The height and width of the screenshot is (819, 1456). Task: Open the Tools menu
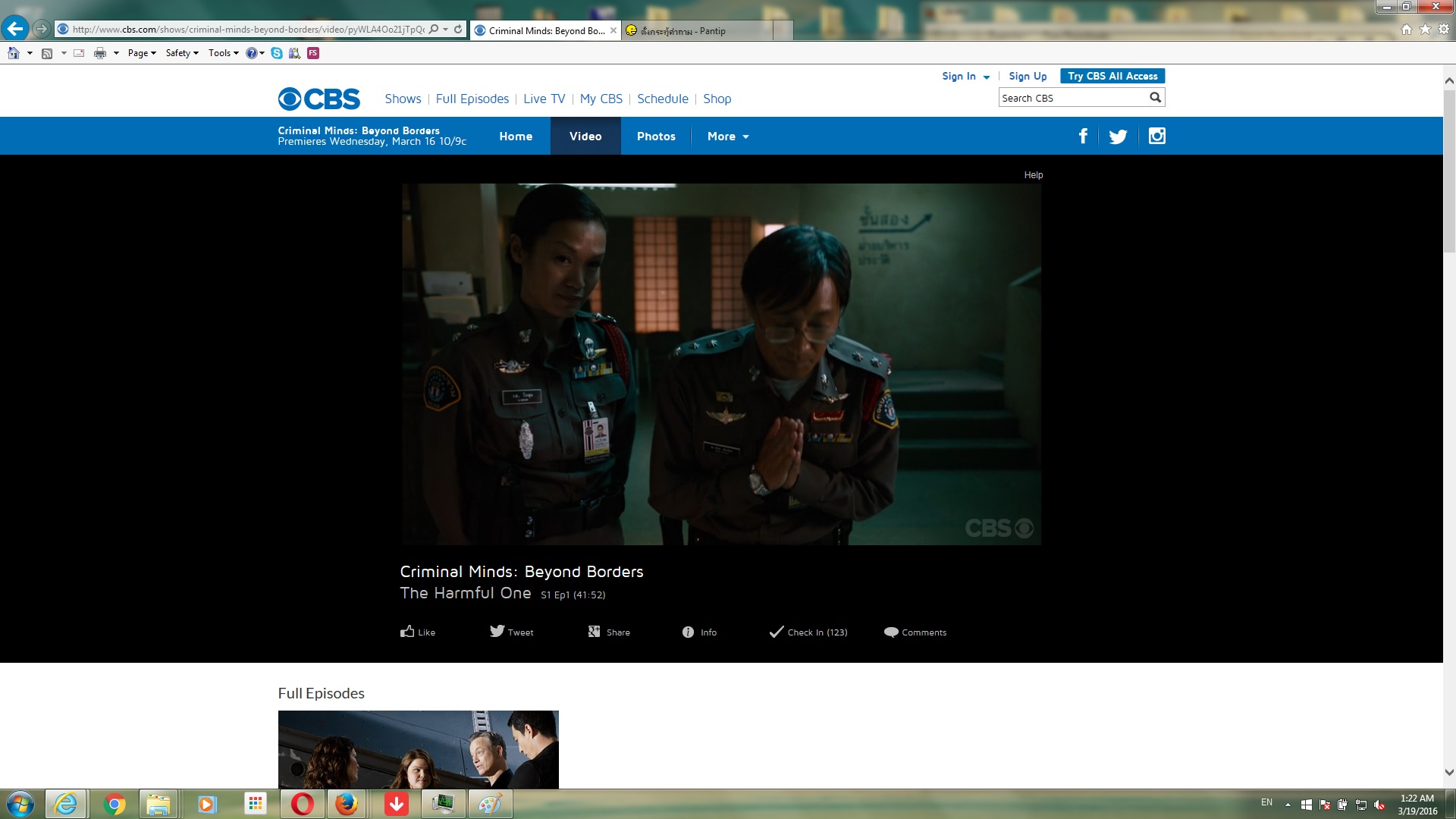(223, 53)
